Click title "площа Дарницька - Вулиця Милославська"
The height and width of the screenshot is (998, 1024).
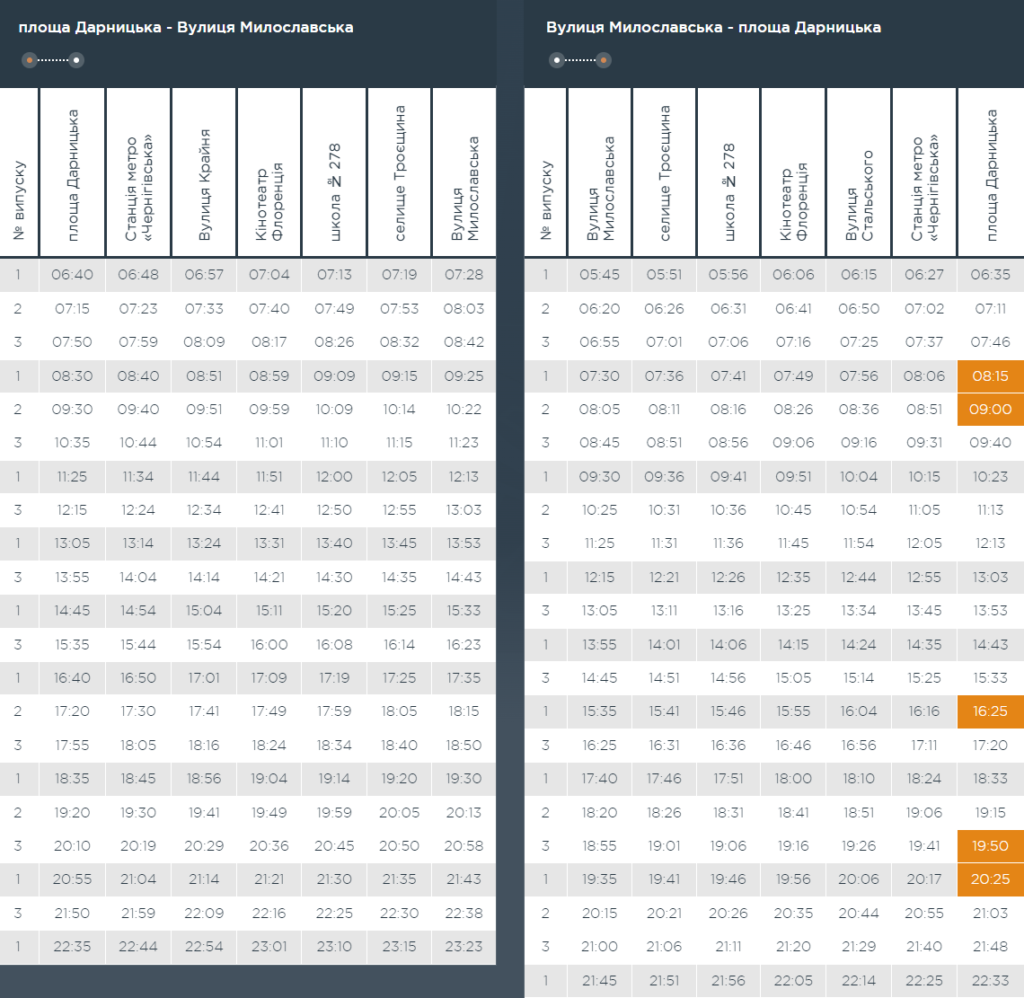[186, 27]
